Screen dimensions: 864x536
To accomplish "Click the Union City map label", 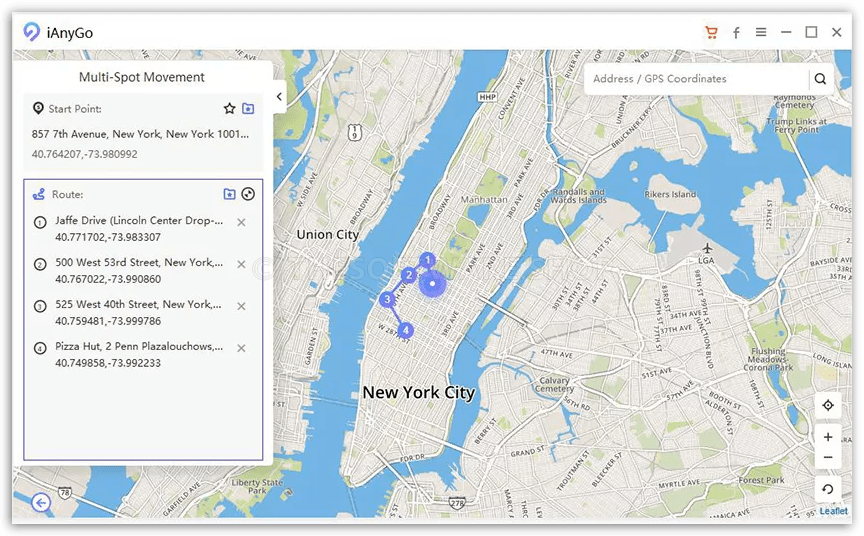I will point(328,235).
